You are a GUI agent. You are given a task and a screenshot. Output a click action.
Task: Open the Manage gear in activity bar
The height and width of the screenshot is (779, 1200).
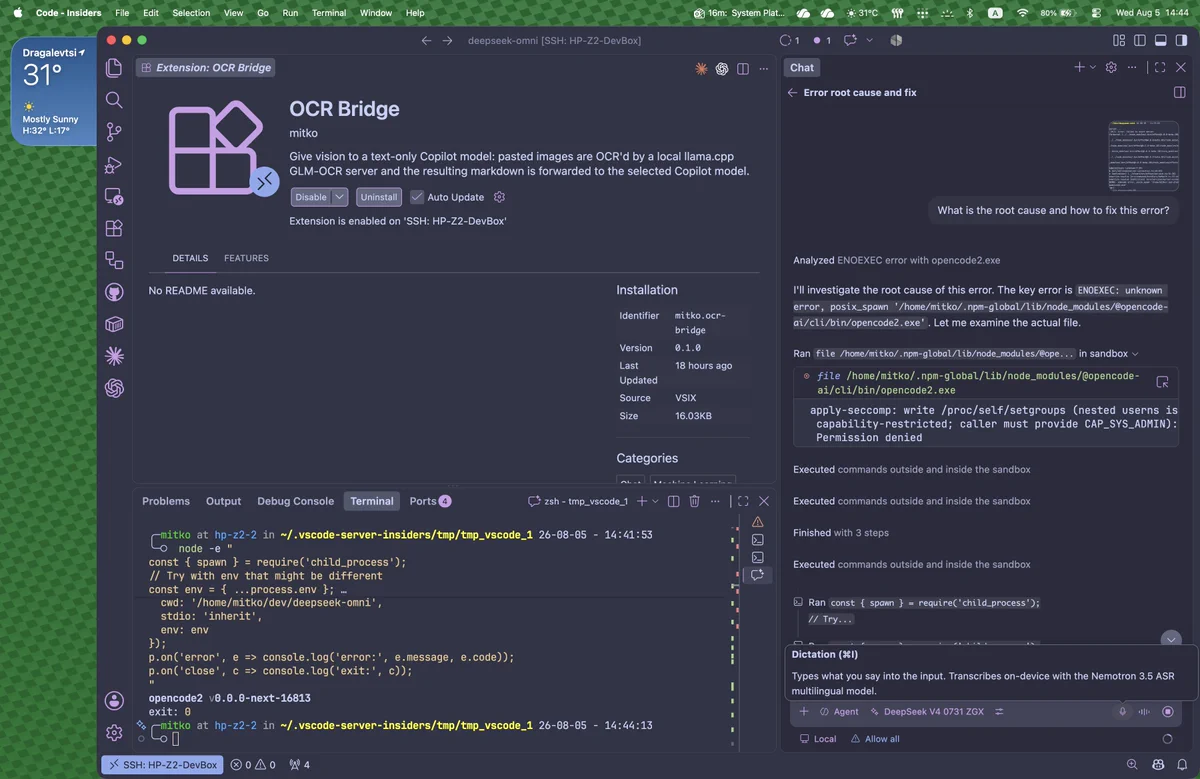click(x=114, y=733)
